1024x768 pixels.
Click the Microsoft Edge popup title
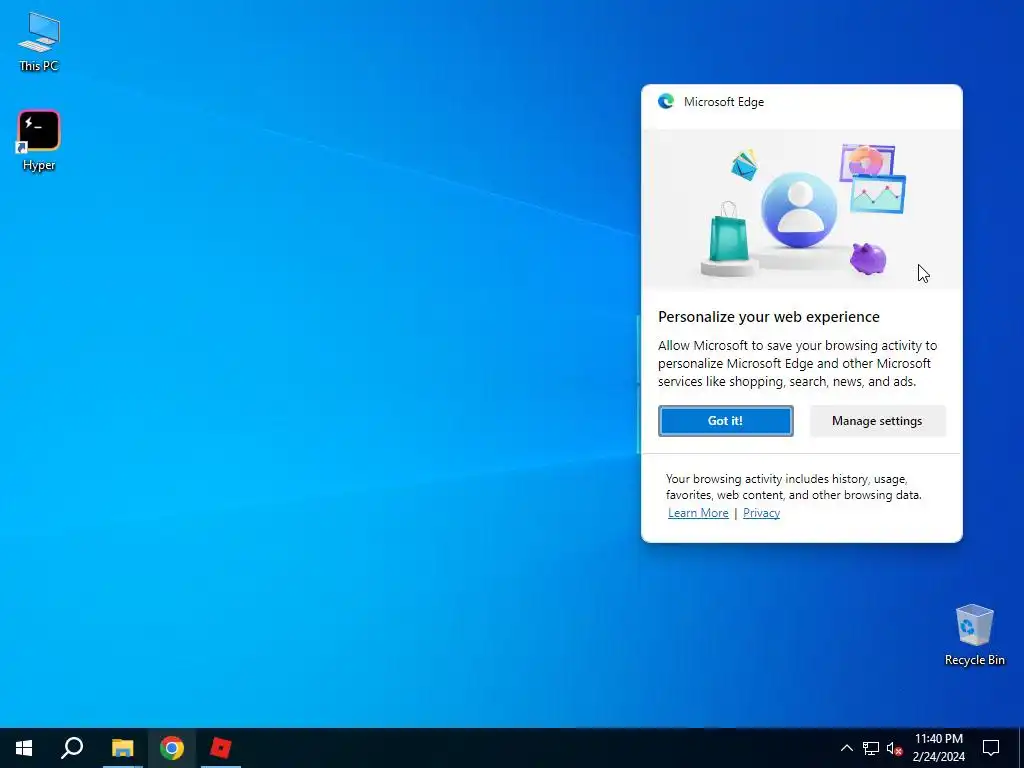724,102
